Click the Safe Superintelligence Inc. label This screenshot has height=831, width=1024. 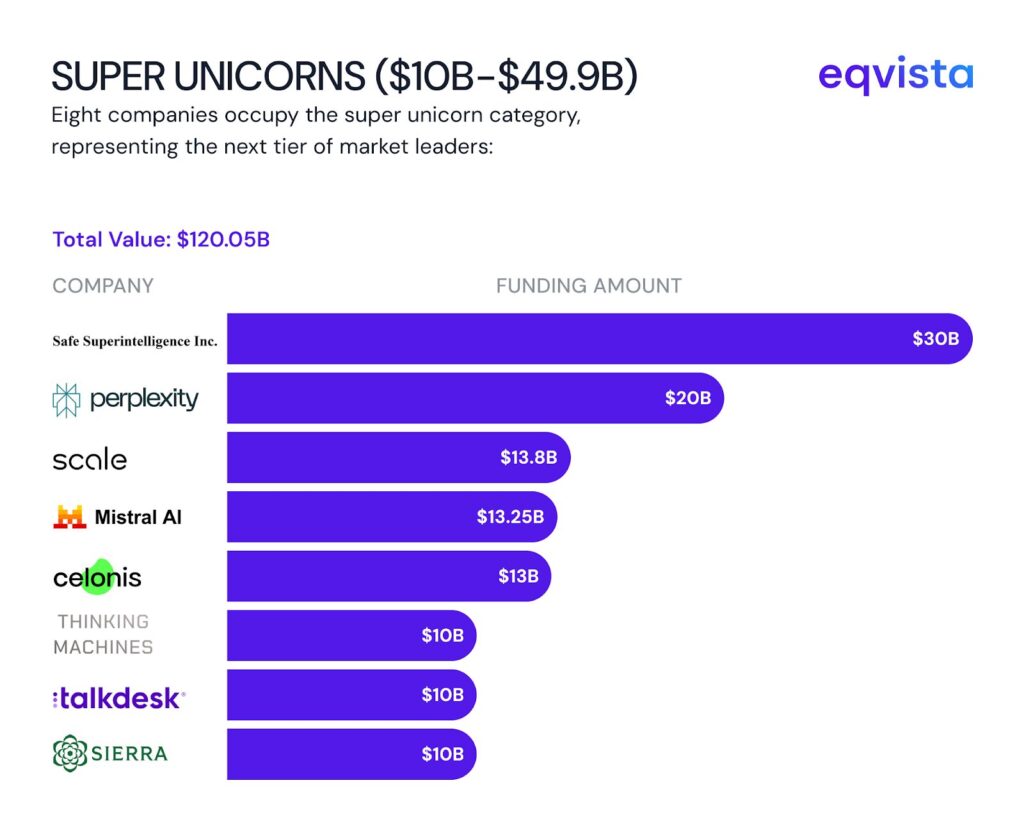pos(135,341)
